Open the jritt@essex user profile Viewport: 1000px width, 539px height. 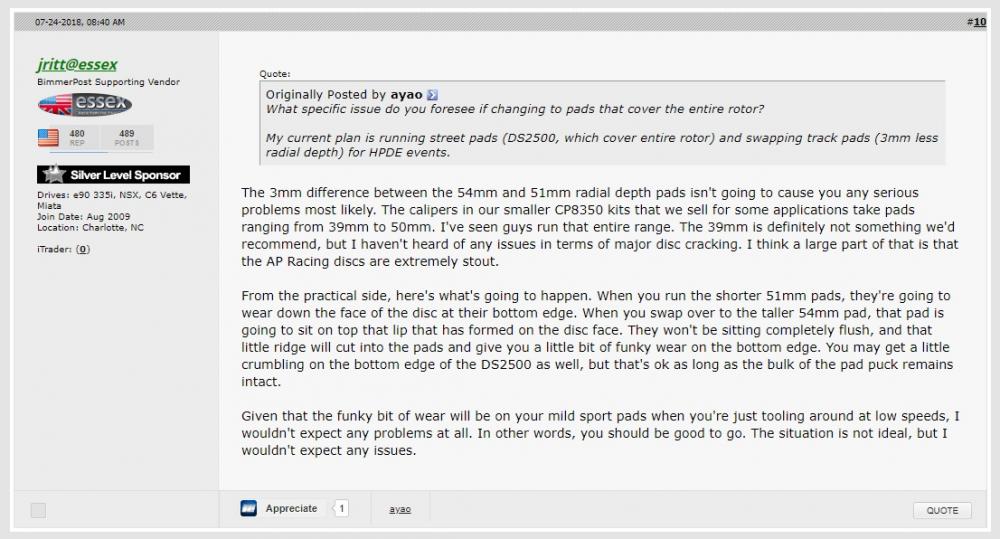pos(77,64)
